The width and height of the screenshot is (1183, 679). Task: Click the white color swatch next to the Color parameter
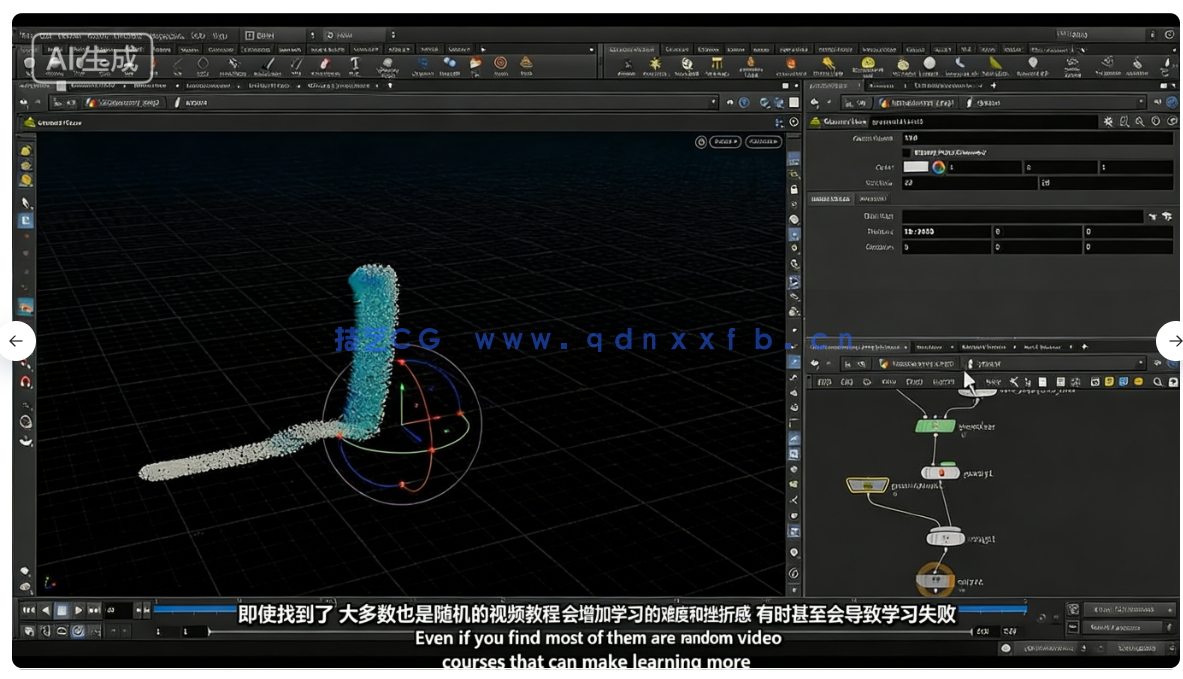pyautogui.click(x=916, y=167)
